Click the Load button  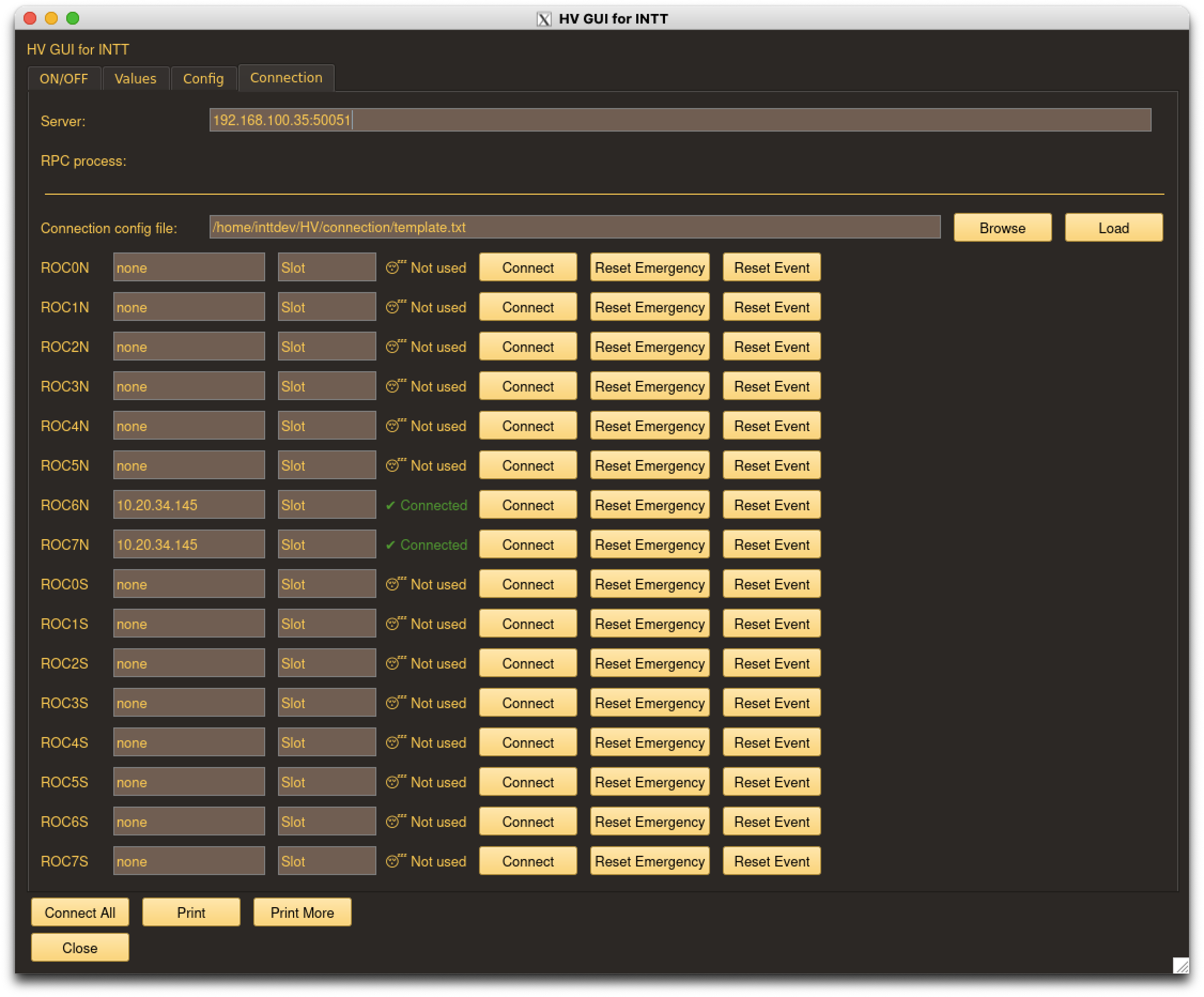1113,228
